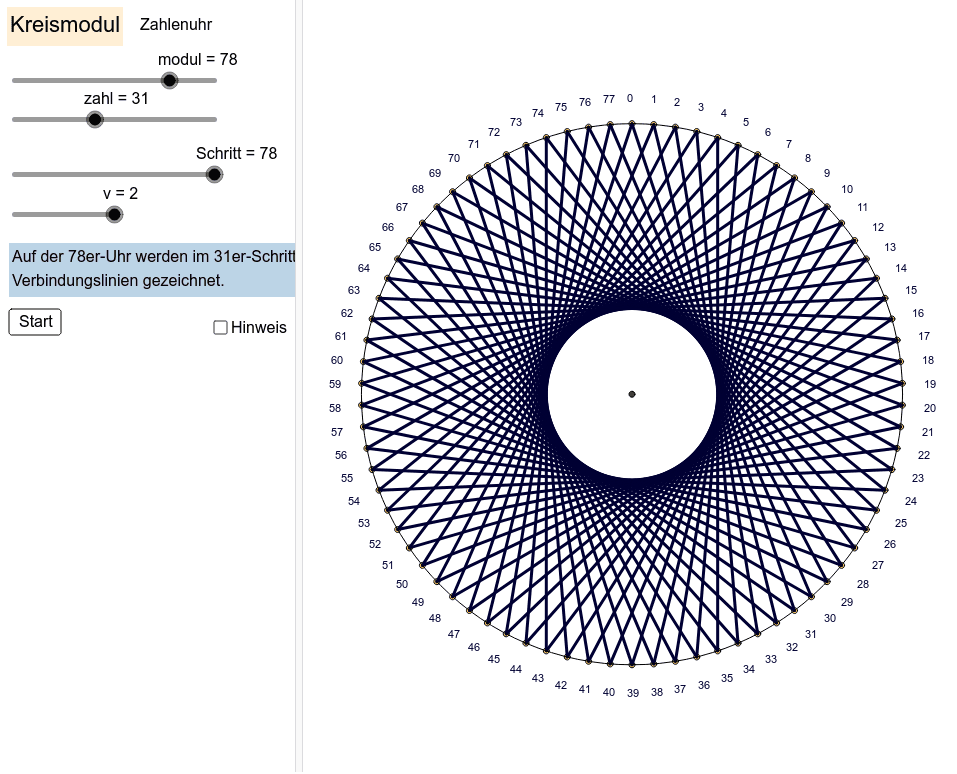Image resolution: width=957 pixels, height=774 pixels.
Task: Click the Kreismodul title
Action: (x=65, y=25)
